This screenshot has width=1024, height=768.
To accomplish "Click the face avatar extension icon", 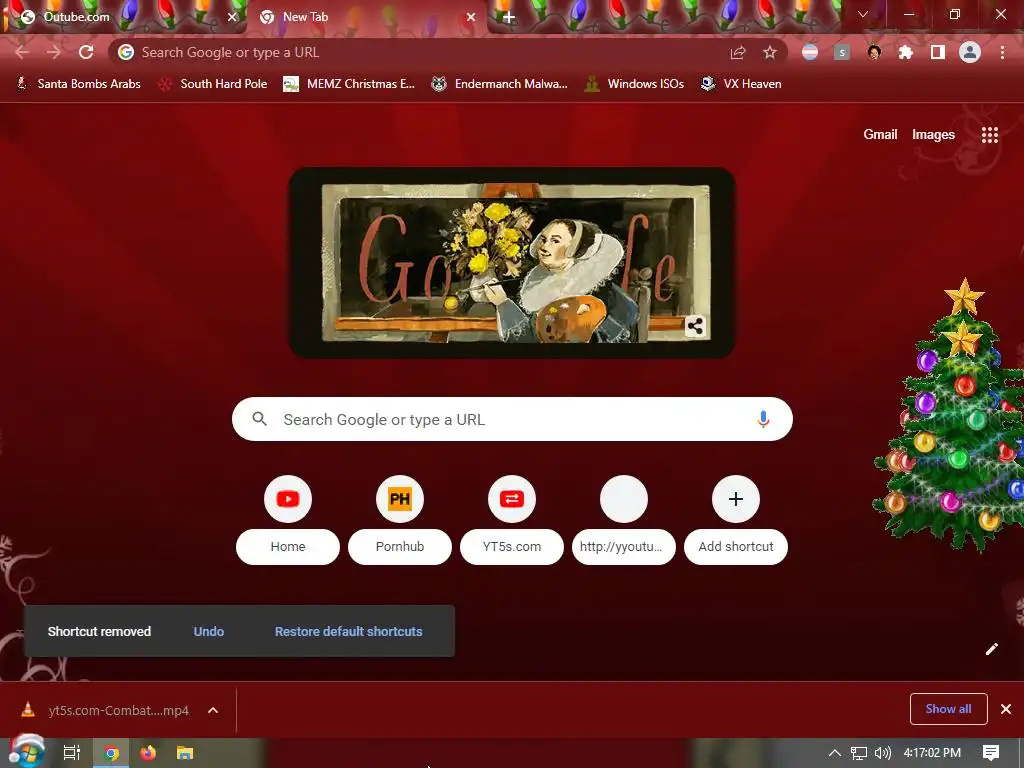I will 874,52.
